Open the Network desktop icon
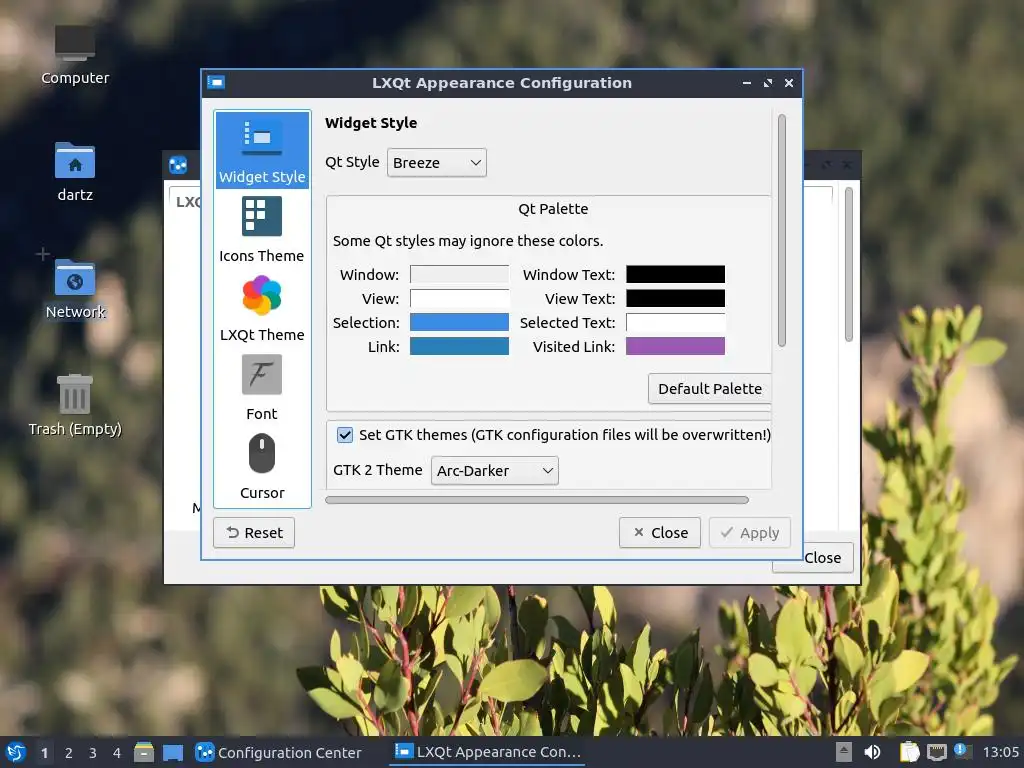This screenshot has width=1024, height=768. tap(75, 289)
